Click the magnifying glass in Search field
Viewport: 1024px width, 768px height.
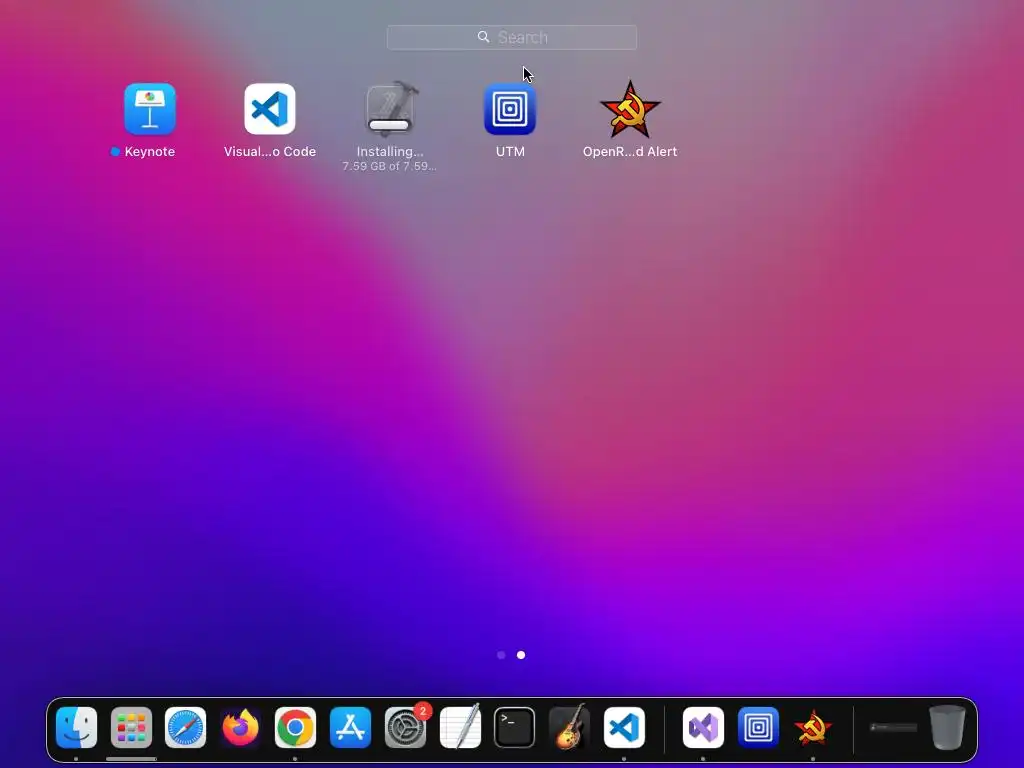pos(483,37)
